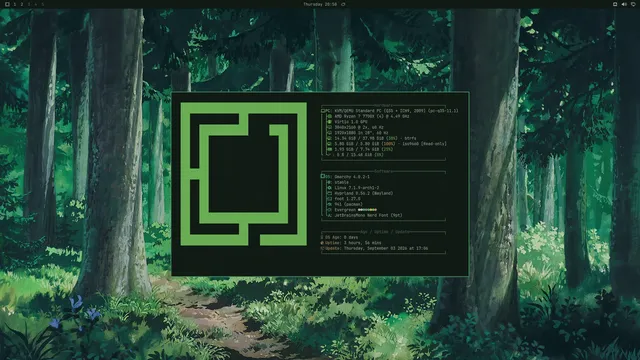Click the 'Age / Uptime / Update' header
This screenshot has height=360, width=640.
385,232
